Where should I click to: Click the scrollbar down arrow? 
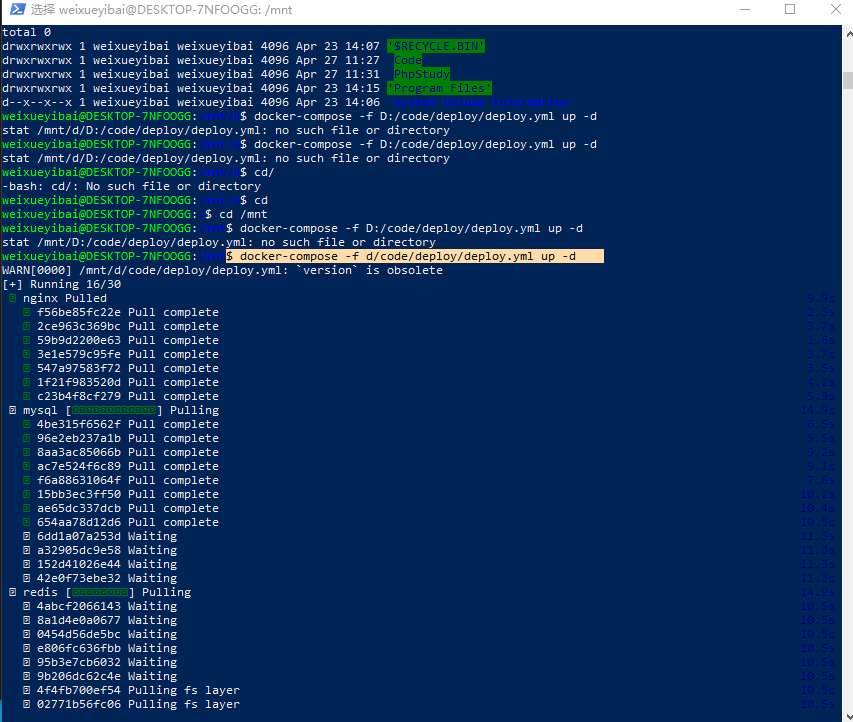pyautogui.click(x=845, y=713)
